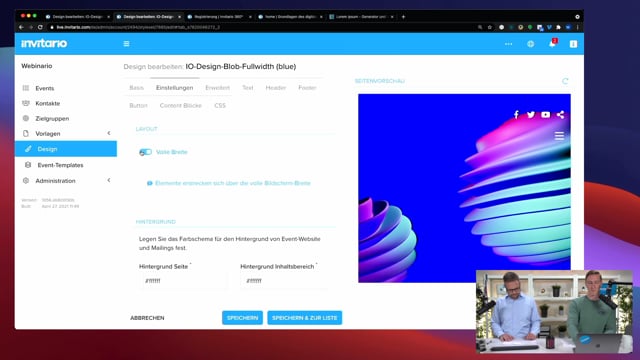Open the notifications bell icon
Screen dimensions: 640x360
552,44
